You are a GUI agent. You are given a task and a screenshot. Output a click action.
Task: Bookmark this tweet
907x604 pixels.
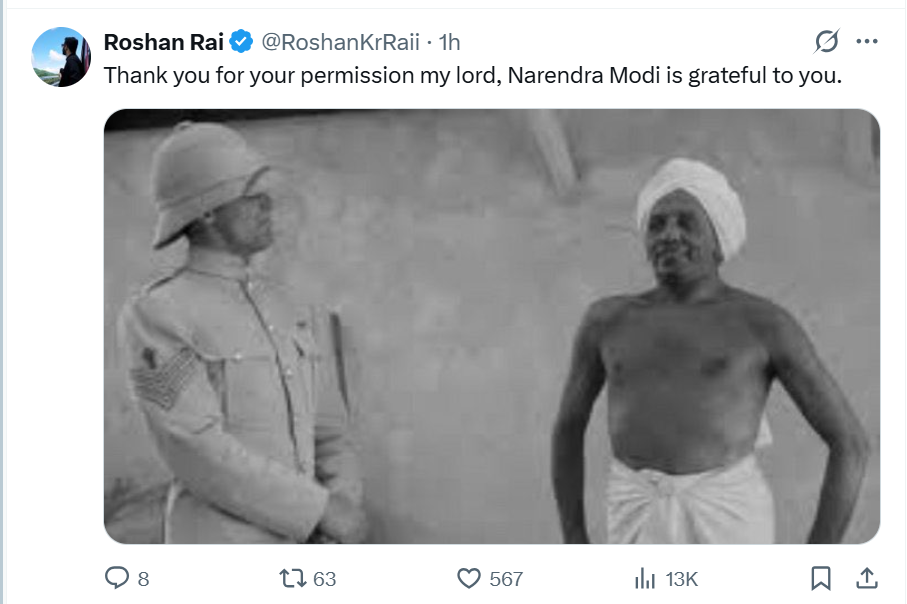click(x=820, y=578)
